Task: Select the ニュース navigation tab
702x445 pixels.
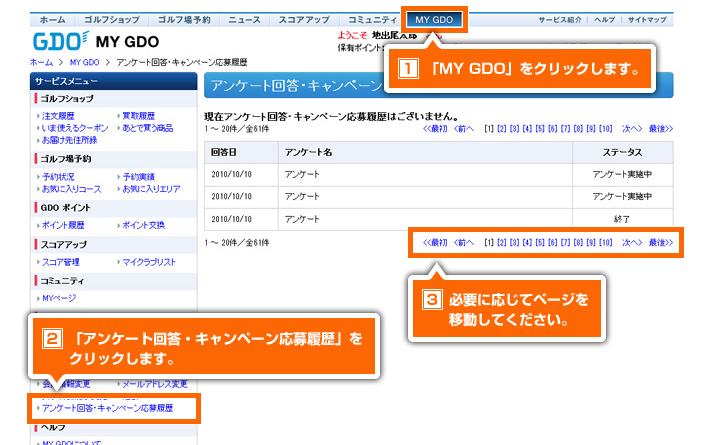Action: coord(244,20)
